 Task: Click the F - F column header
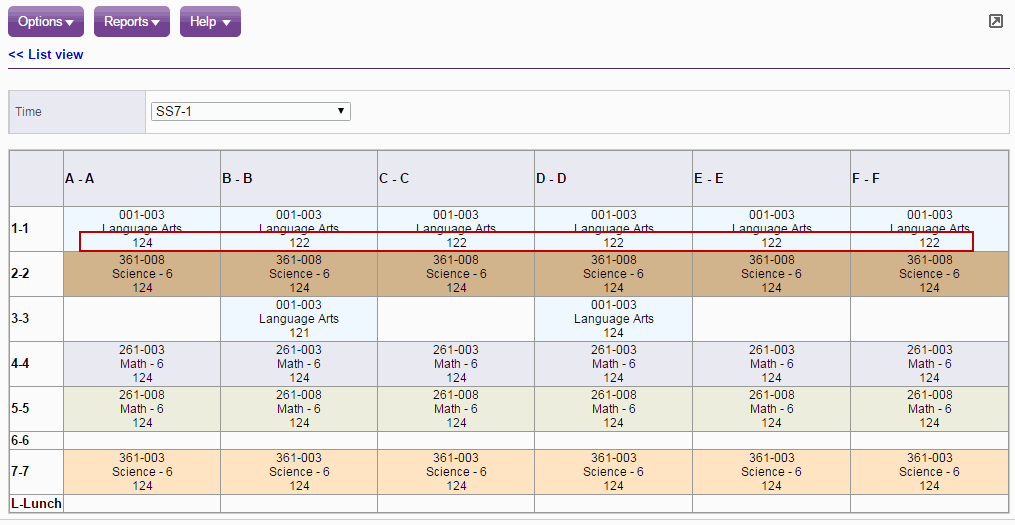coord(866,179)
